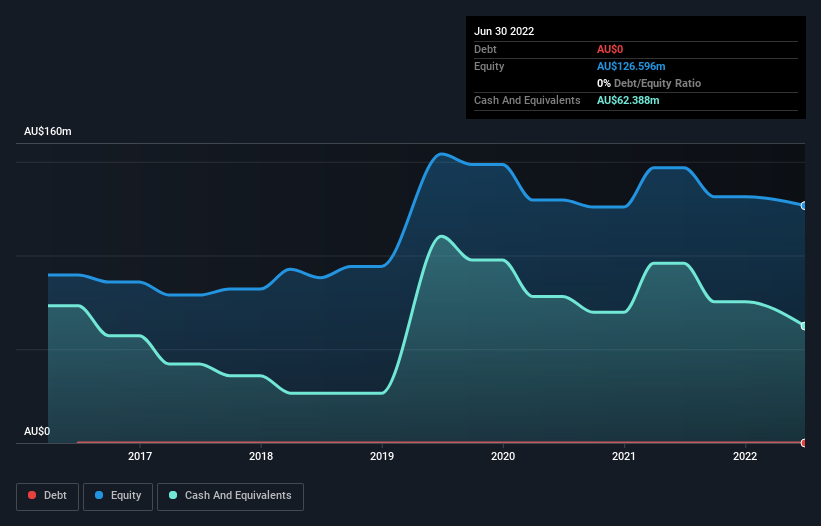This screenshot has width=821, height=526.
Task: Click the AU$160m y-axis label
Action: pyautogui.click(x=48, y=131)
